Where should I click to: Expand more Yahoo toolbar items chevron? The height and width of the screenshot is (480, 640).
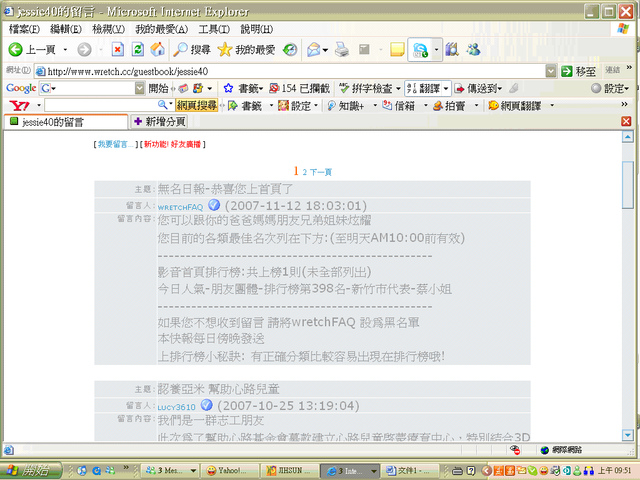click(x=624, y=104)
